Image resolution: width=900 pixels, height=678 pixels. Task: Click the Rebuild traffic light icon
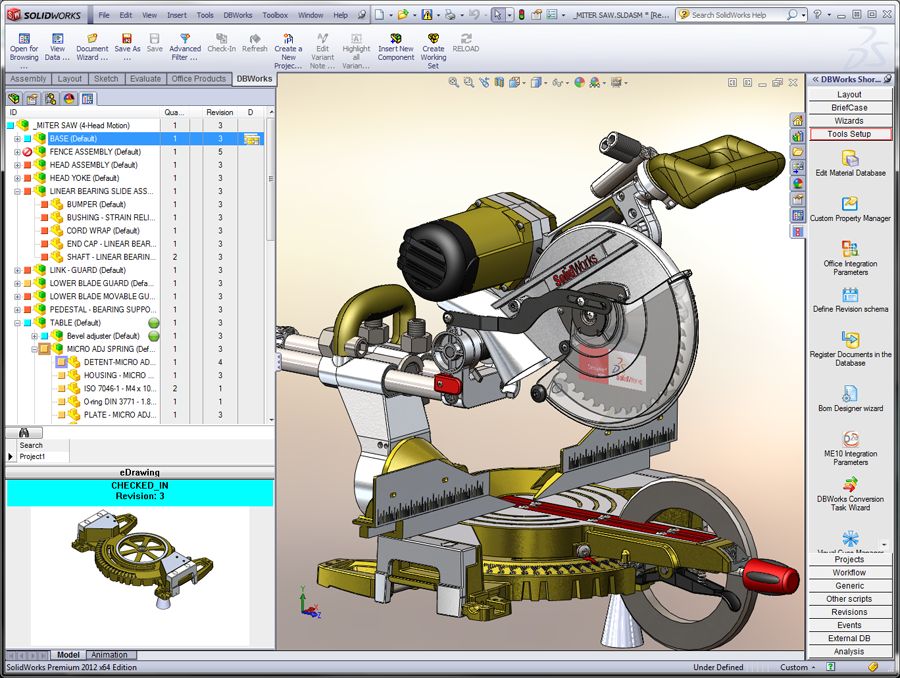pyautogui.click(x=521, y=15)
